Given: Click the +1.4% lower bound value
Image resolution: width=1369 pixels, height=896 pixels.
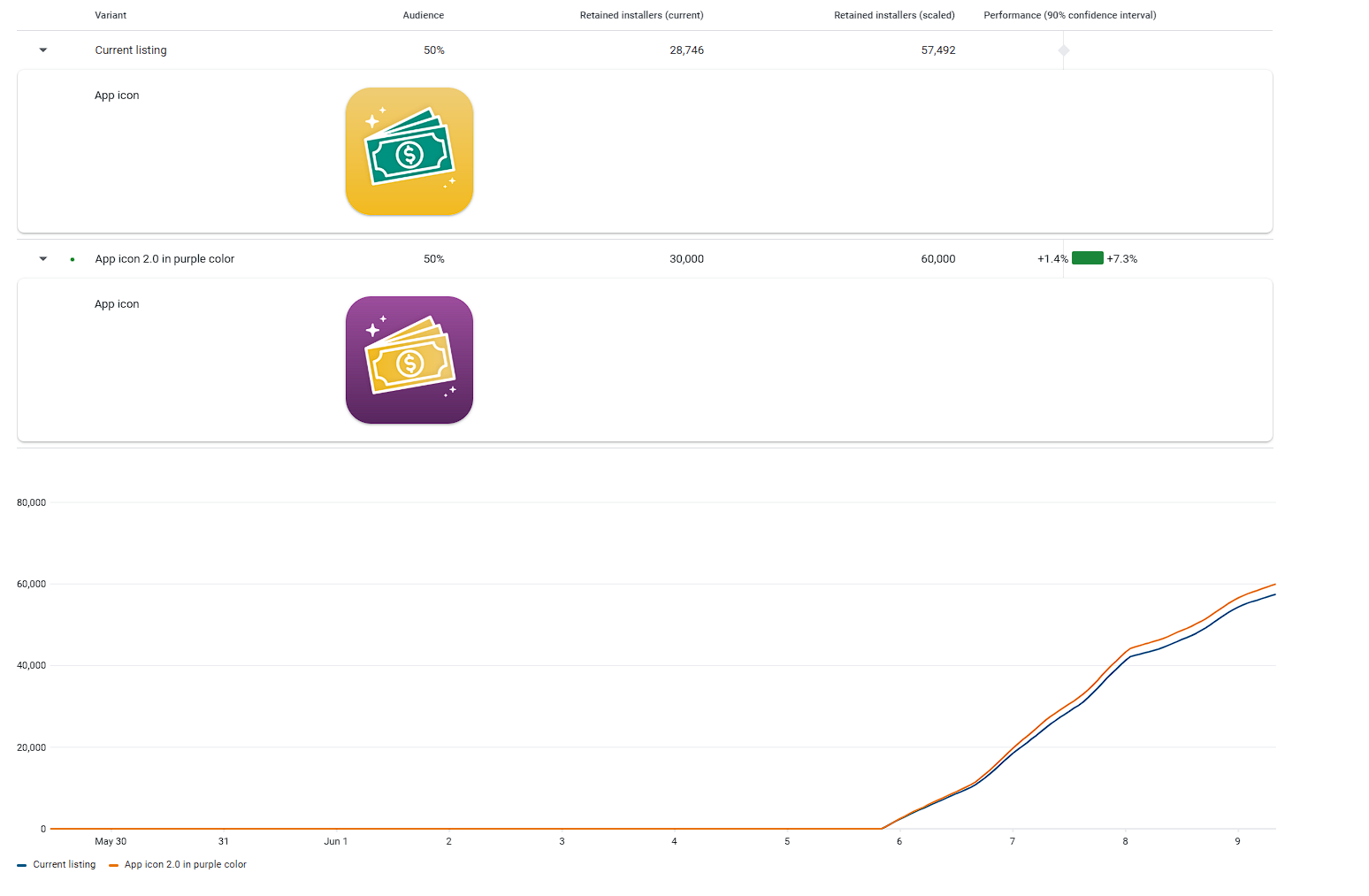Looking at the screenshot, I should [1052, 259].
